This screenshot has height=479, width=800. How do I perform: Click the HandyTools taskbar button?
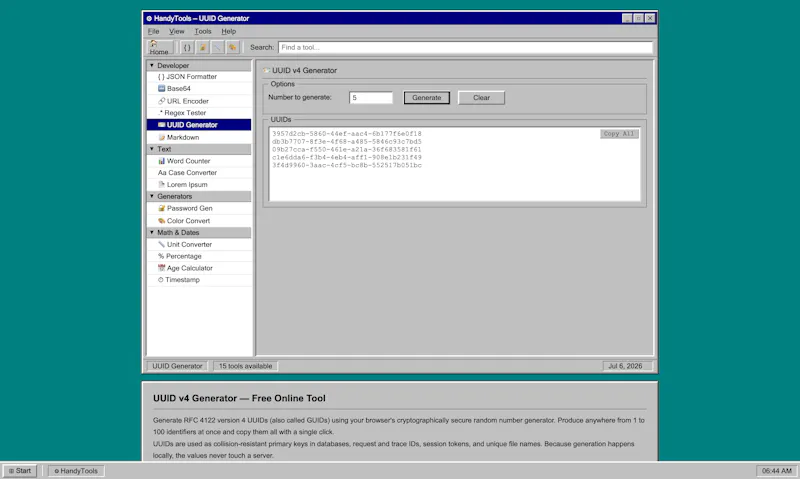pos(76,471)
